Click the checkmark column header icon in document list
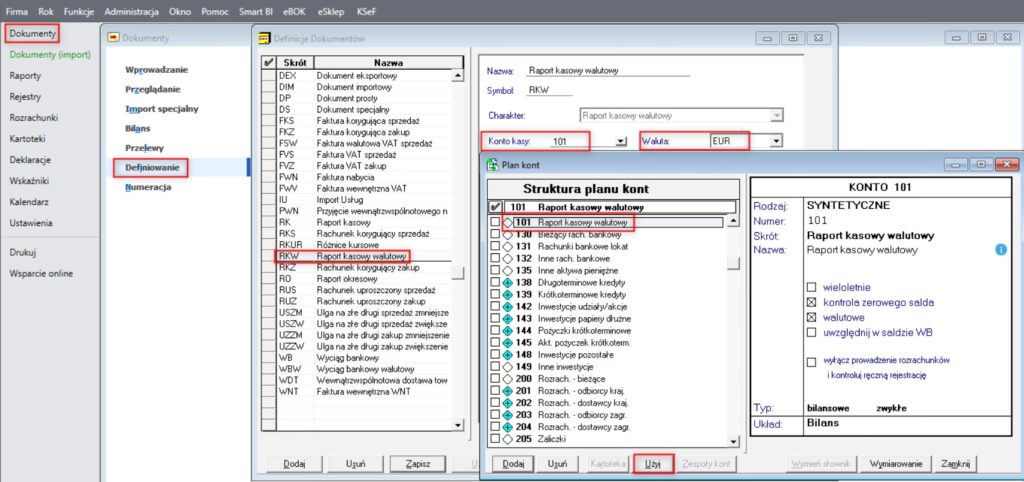 [267, 62]
